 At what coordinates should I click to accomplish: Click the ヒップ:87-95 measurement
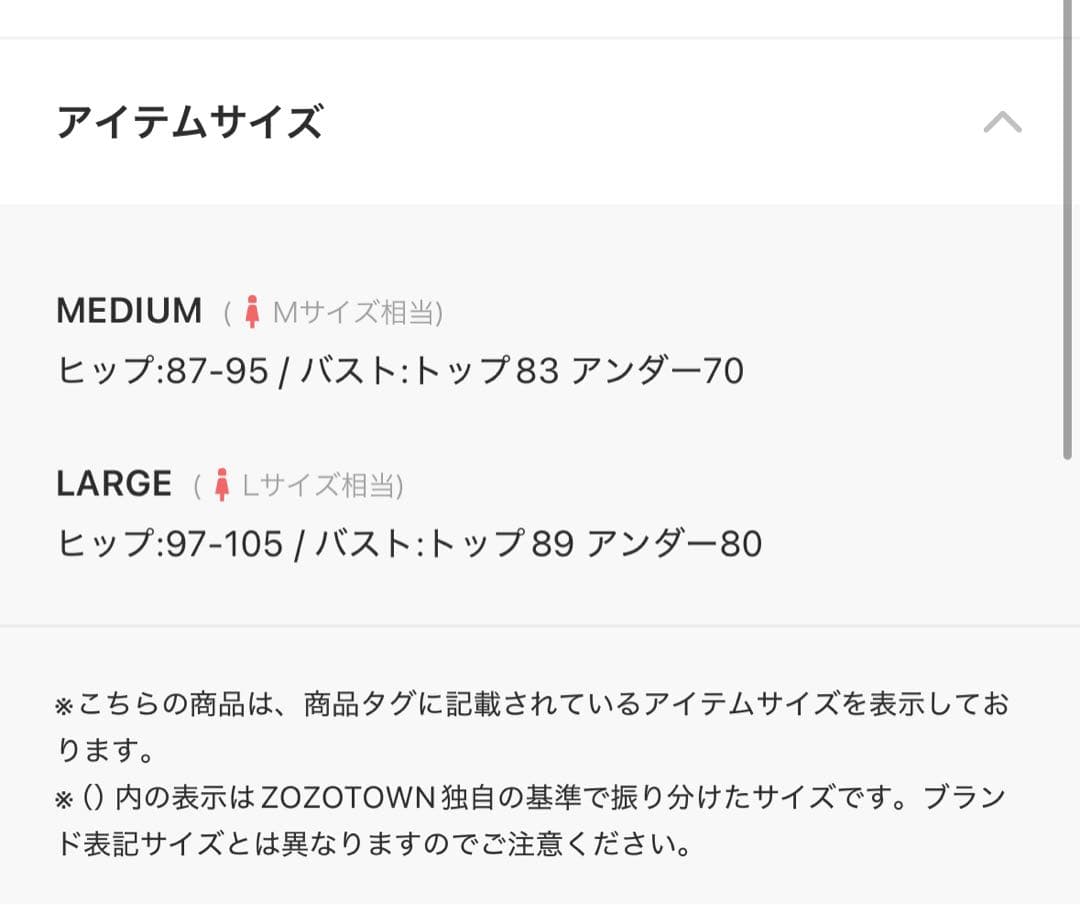[162, 372]
